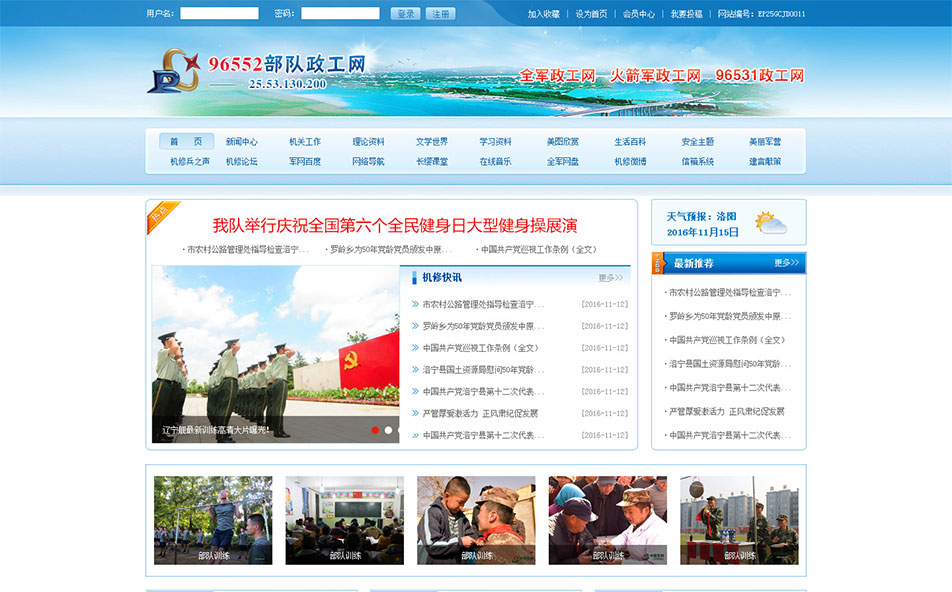This screenshot has height=592, width=952.
Task: Focus the 密码 password input field
Action: coord(340,14)
